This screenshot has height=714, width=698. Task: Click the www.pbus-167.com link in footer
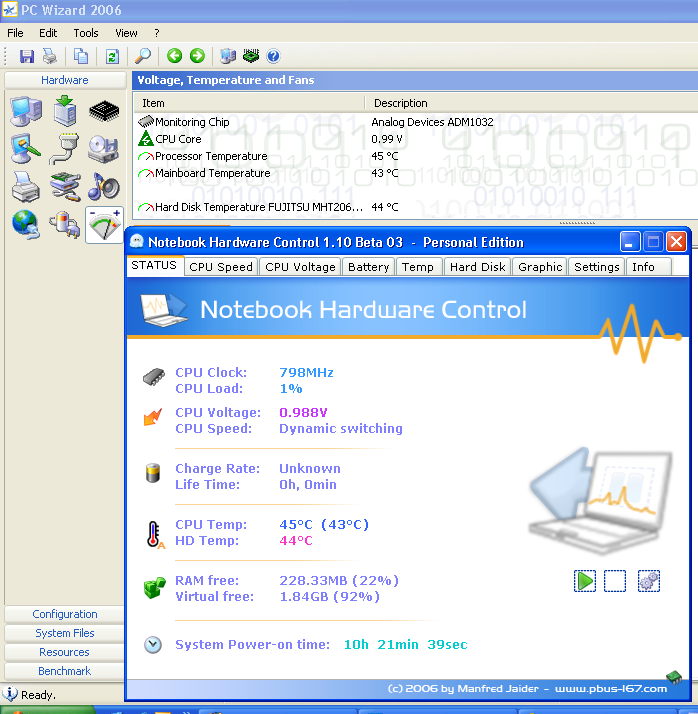(x=611, y=688)
